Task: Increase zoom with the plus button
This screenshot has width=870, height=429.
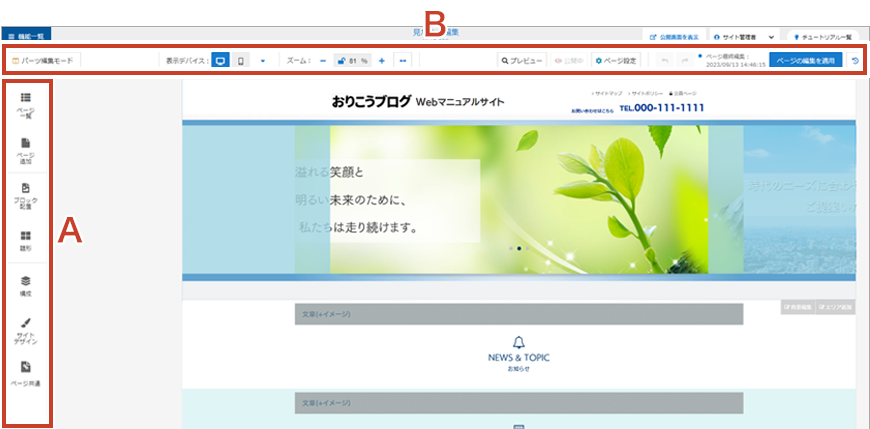Action: tap(382, 61)
